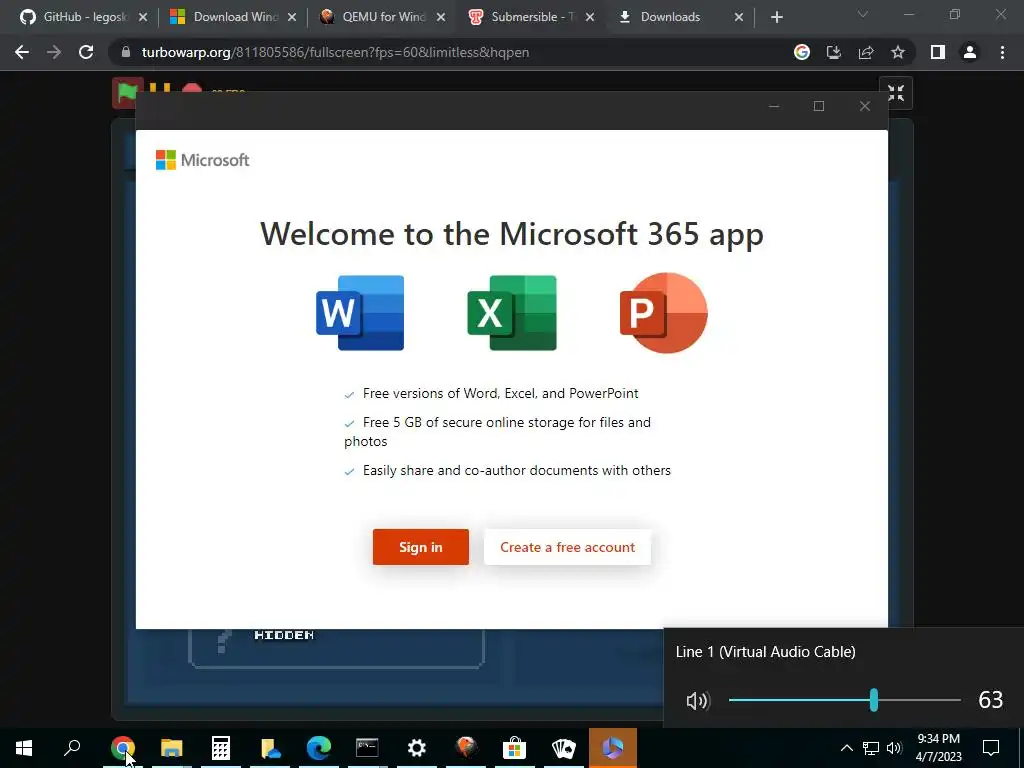Open the Windows Start menu
Viewport: 1024px width, 768px height.
[x=24, y=748]
